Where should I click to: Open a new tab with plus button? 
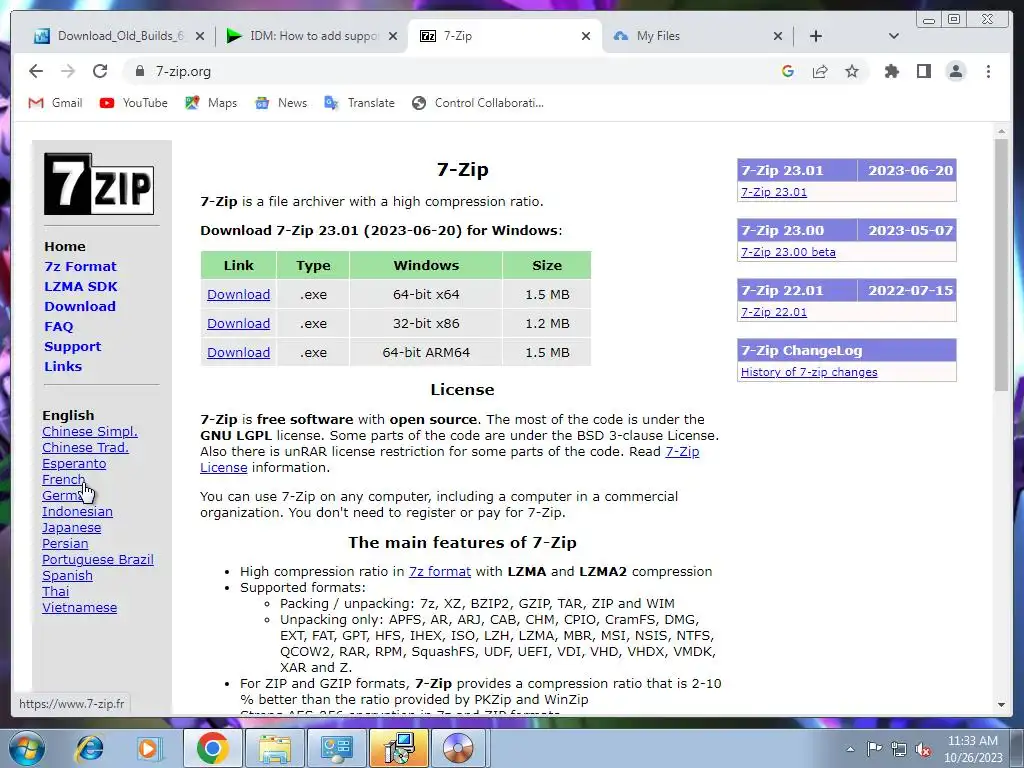pyautogui.click(x=816, y=36)
